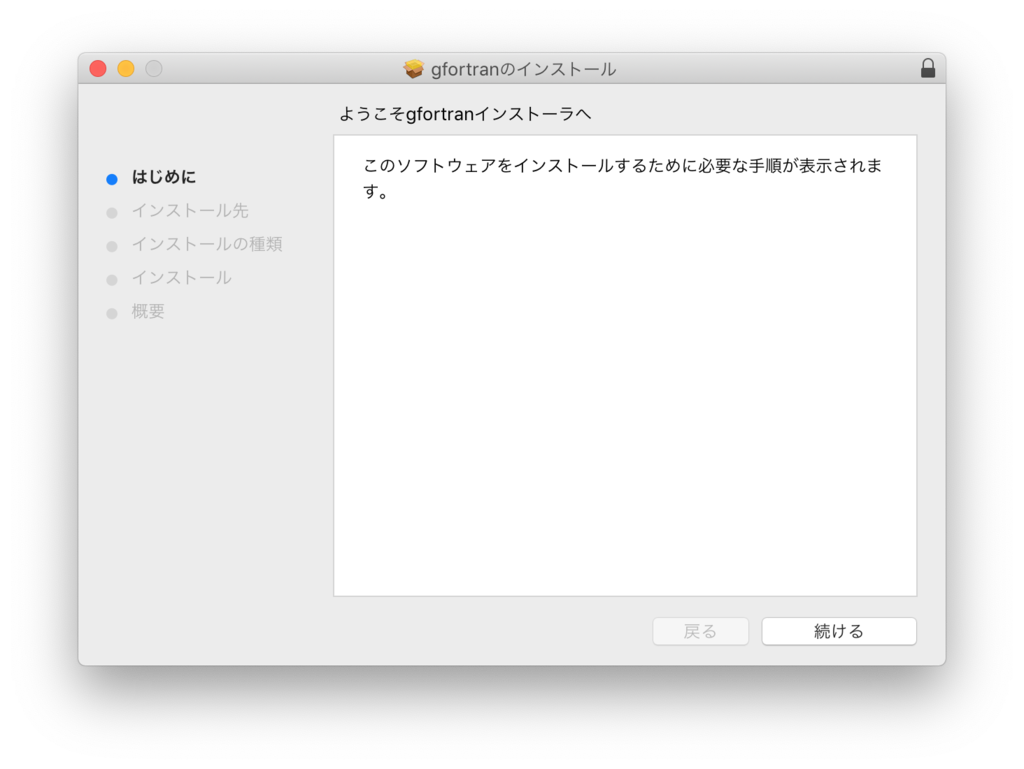
Task: Select the 概要 step in sidebar
Action: [x=146, y=311]
